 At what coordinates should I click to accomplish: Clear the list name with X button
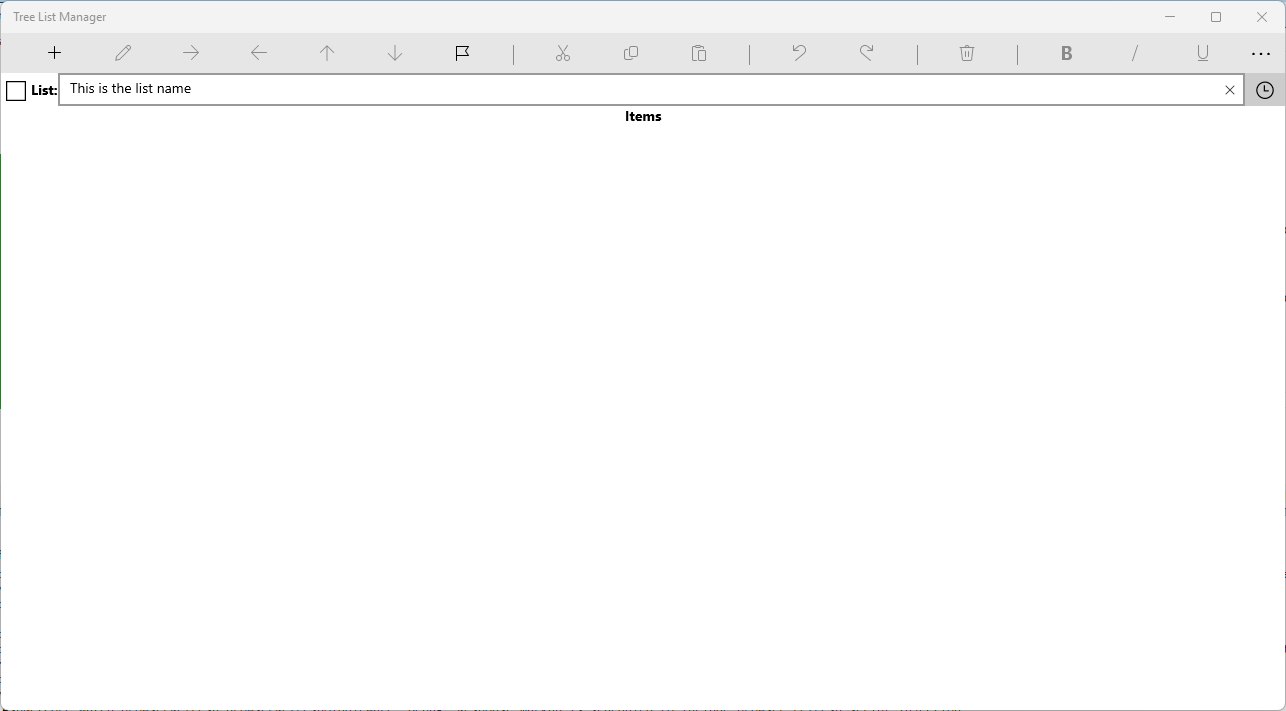pos(1230,90)
